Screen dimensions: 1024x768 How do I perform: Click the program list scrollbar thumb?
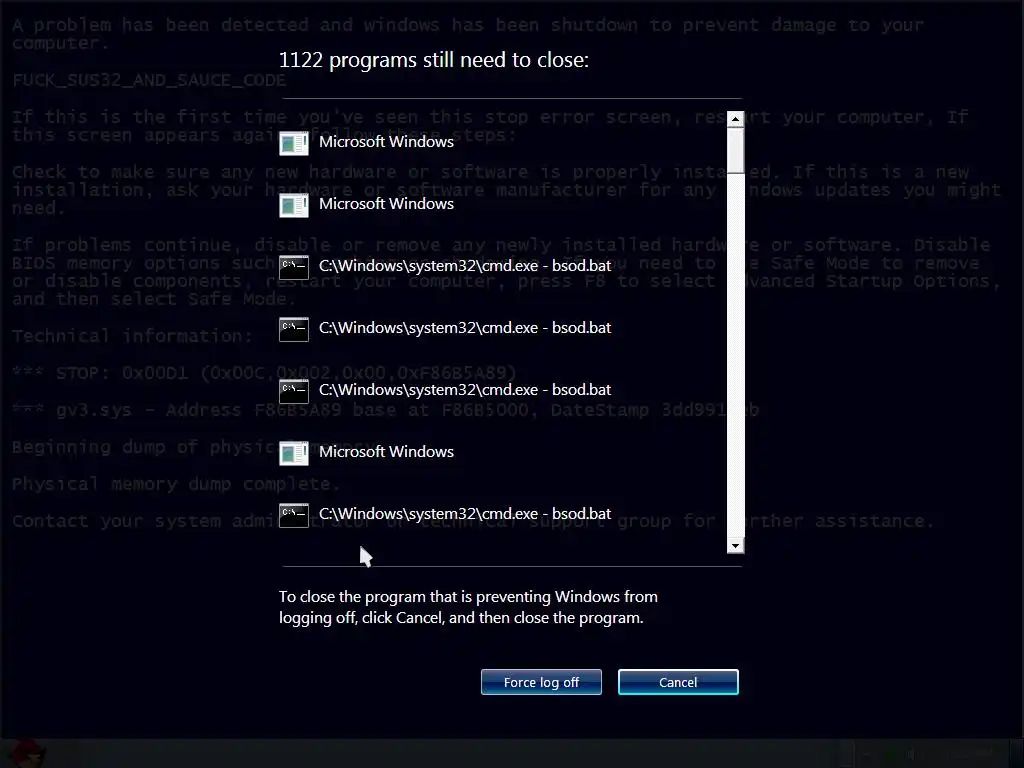[735, 151]
